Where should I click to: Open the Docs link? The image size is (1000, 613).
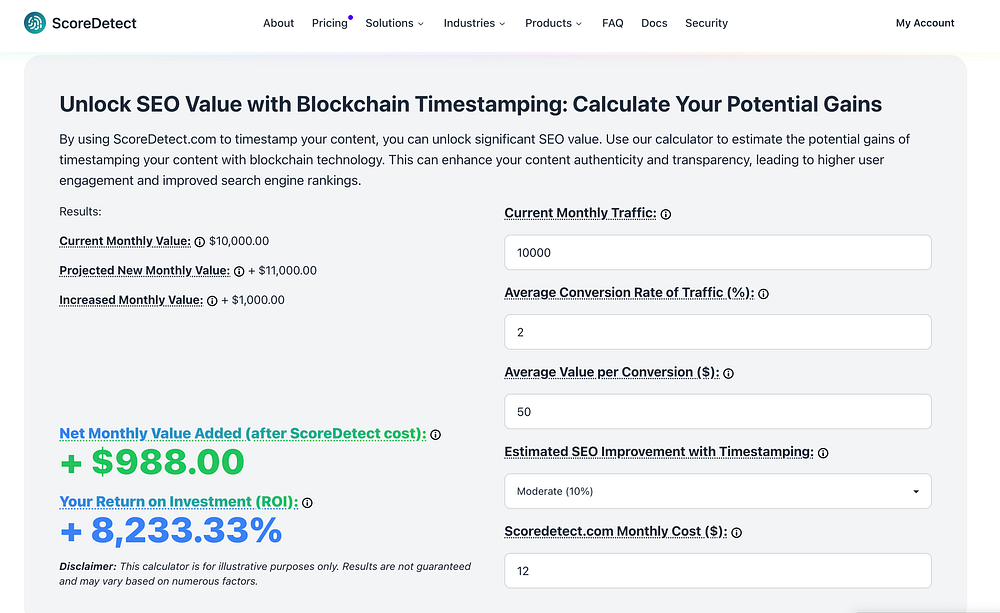tap(654, 23)
